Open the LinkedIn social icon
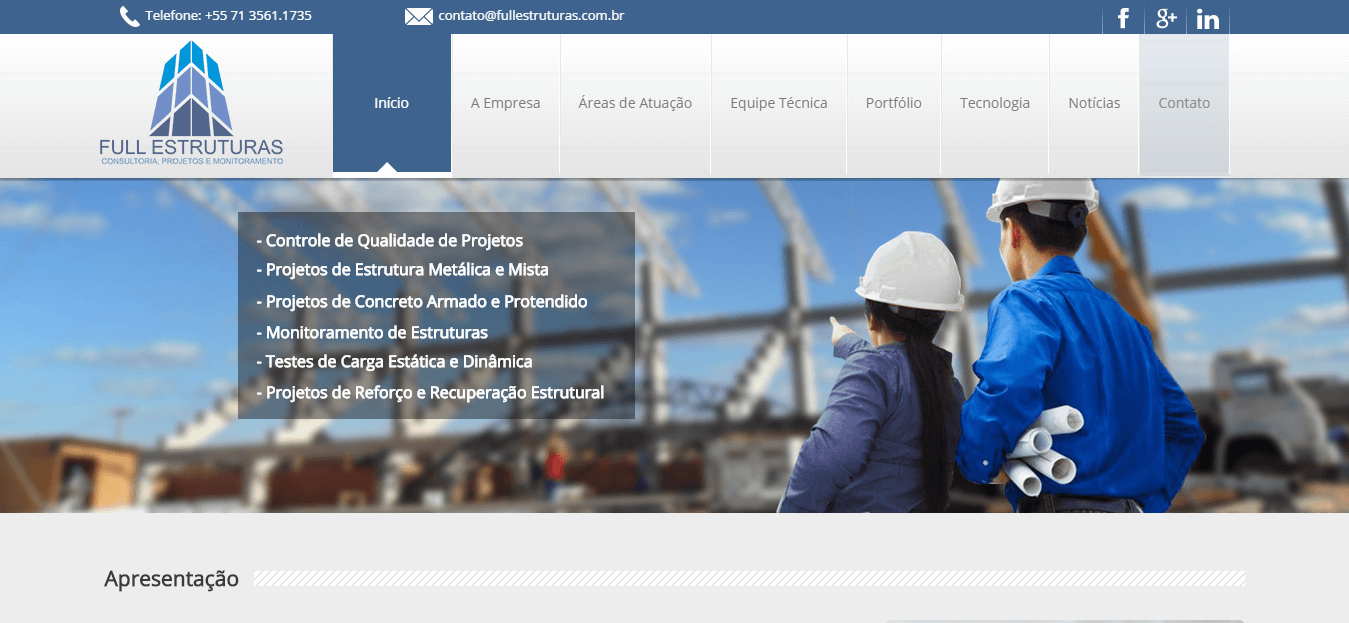Image resolution: width=1349 pixels, height=623 pixels. [x=1207, y=18]
